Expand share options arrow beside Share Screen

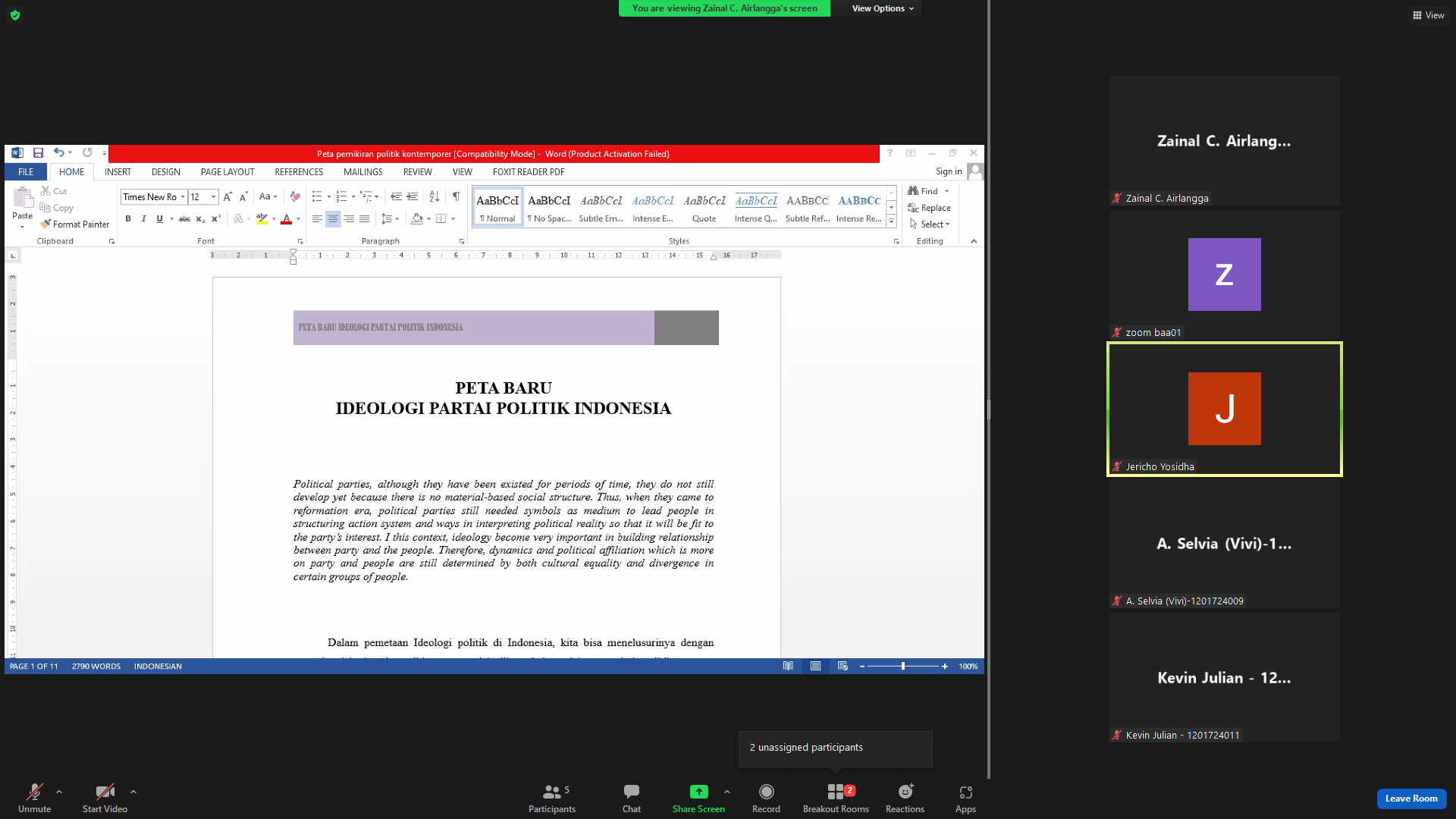727,792
